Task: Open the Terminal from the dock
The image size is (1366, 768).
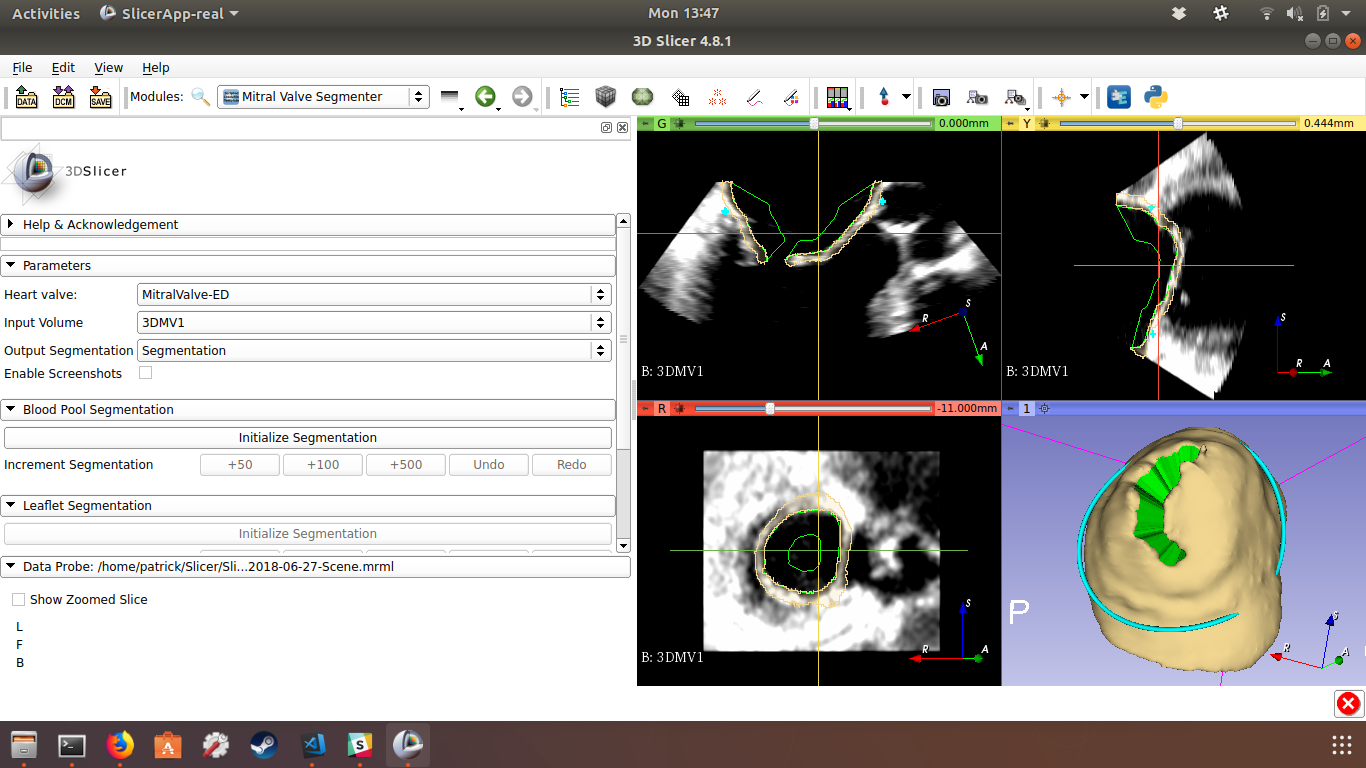Action: [72, 745]
